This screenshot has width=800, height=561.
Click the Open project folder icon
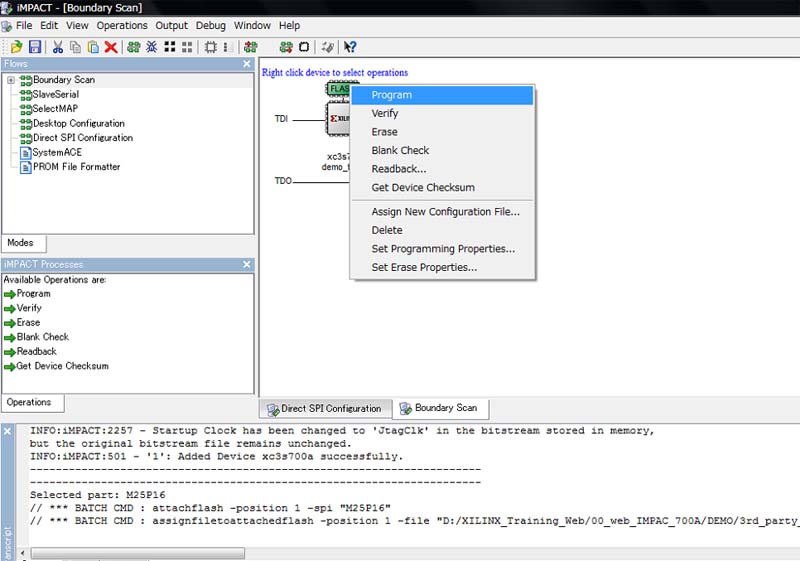16,47
